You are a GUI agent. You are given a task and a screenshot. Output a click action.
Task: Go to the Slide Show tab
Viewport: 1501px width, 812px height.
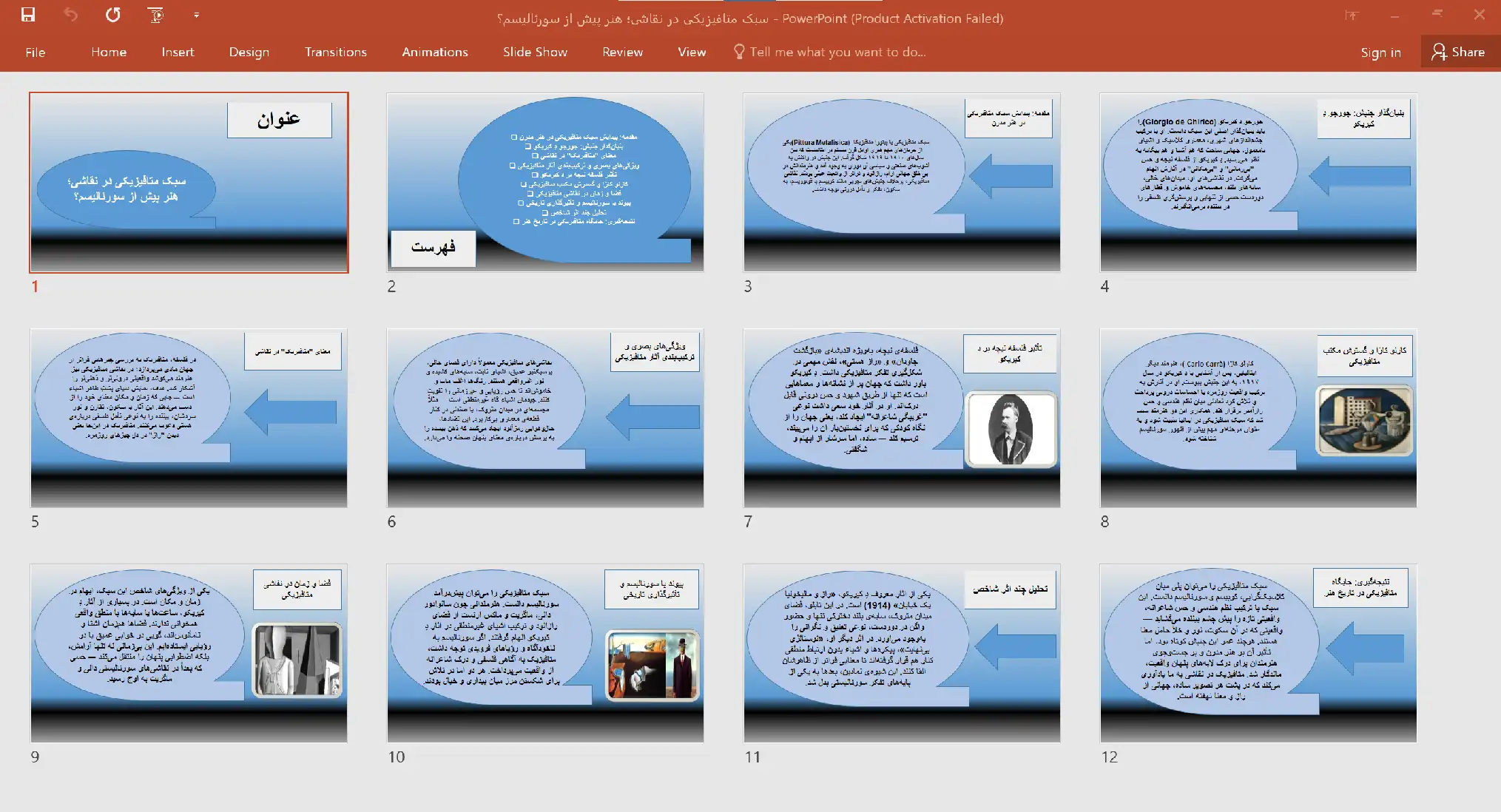535,52
